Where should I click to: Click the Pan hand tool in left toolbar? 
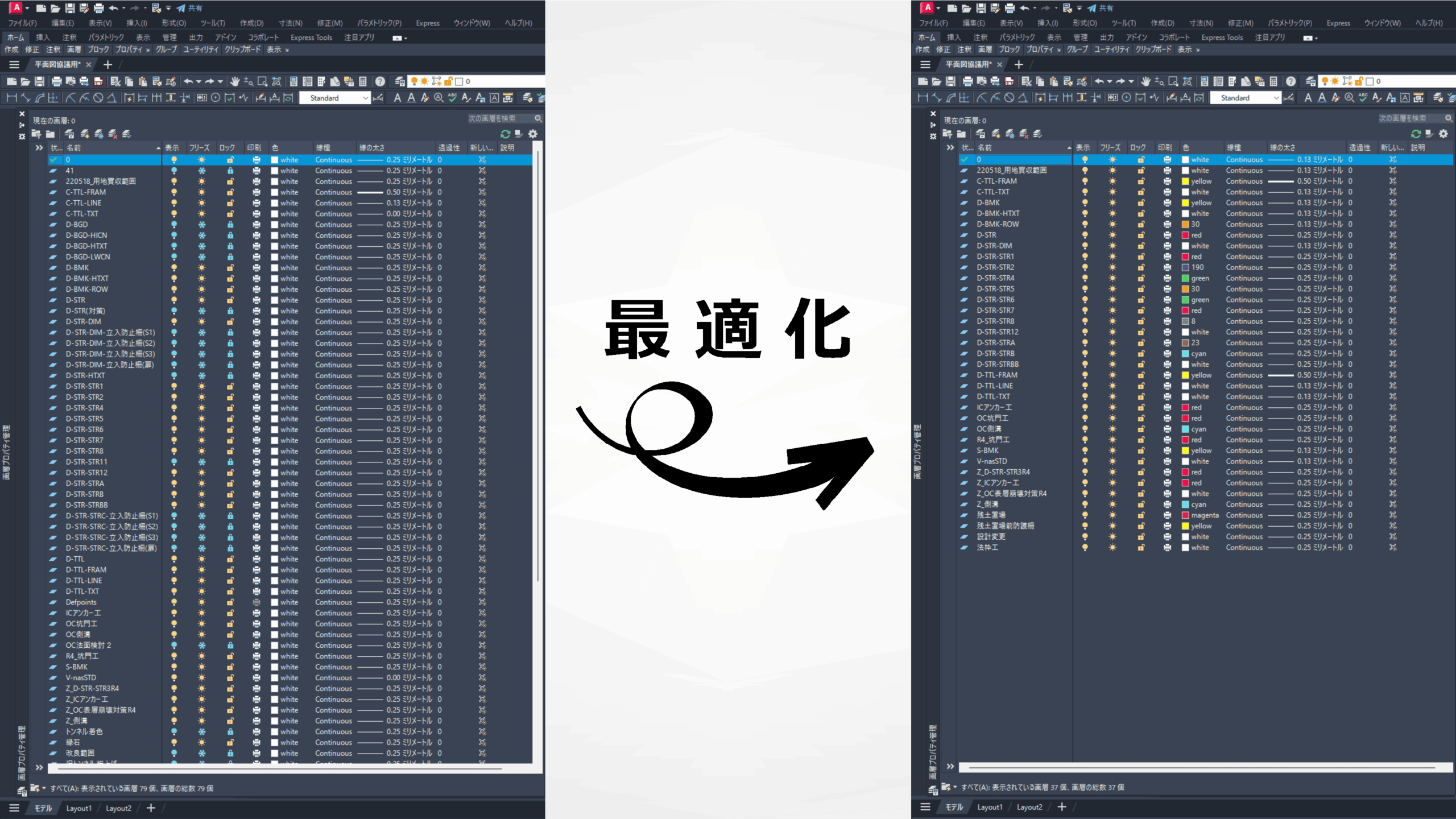click(234, 81)
